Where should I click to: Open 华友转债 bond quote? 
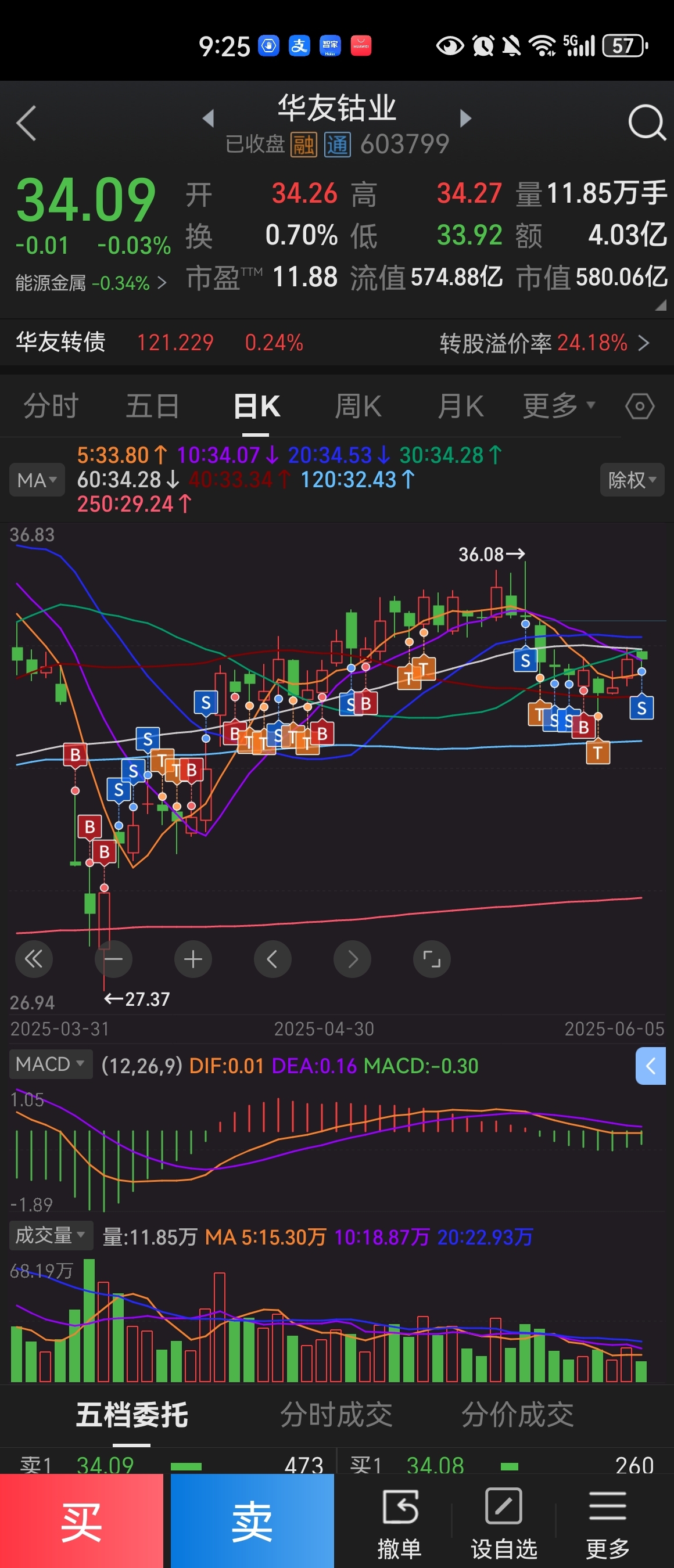(x=160, y=343)
